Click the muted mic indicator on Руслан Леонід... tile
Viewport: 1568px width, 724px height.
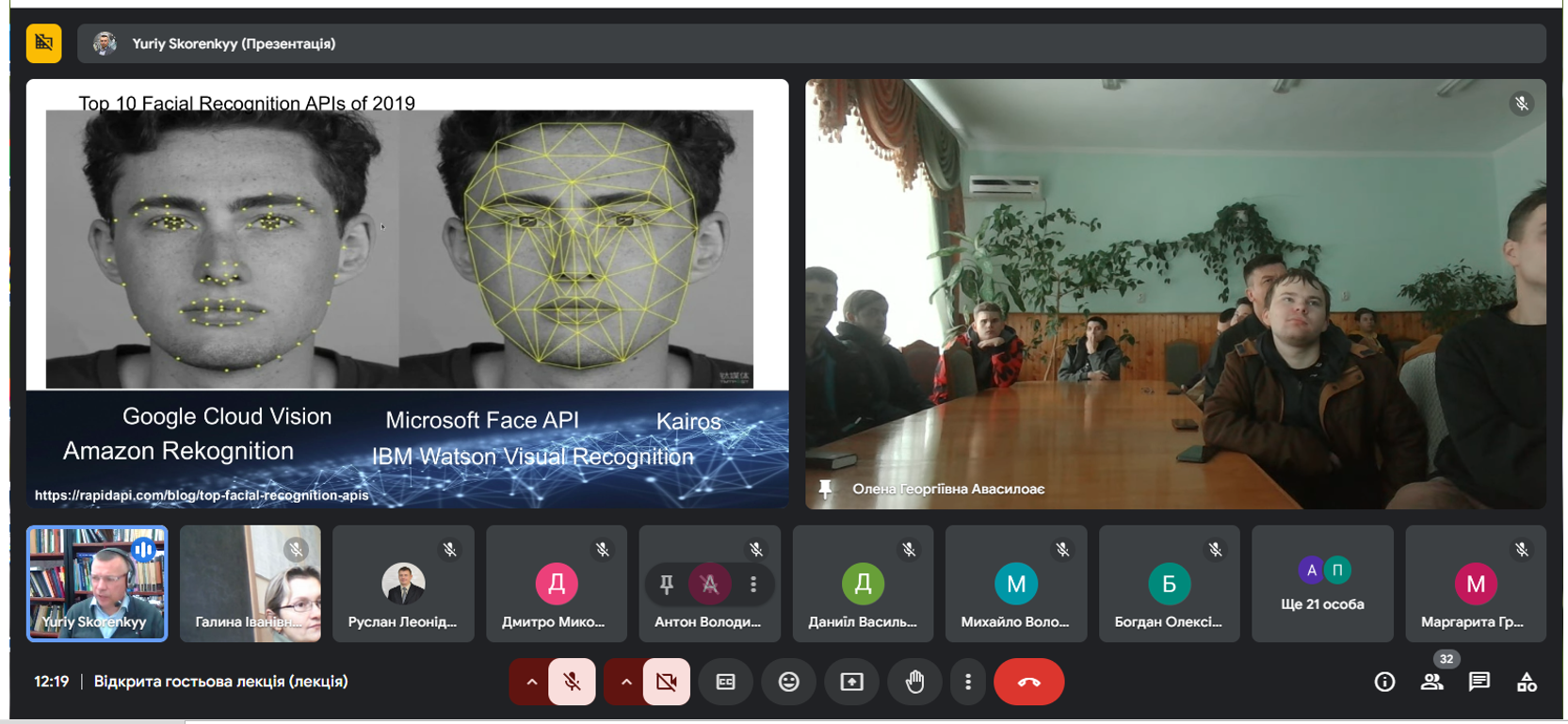pyautogui.click(x=449, y=550)
